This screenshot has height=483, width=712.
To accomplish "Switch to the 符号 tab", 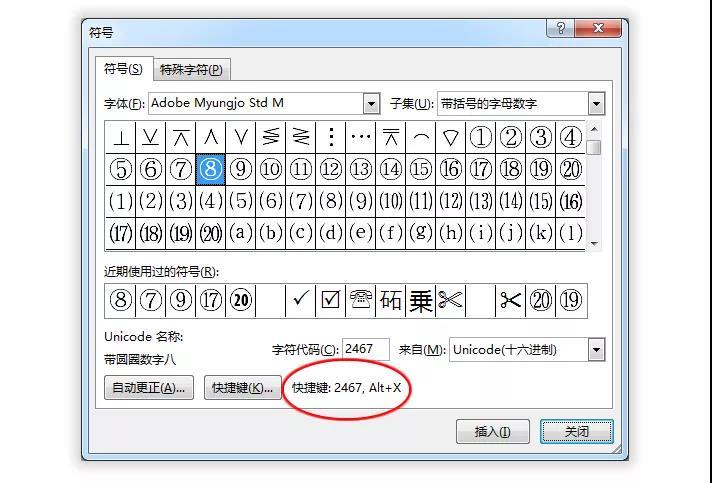I will [x=124, y=69].
